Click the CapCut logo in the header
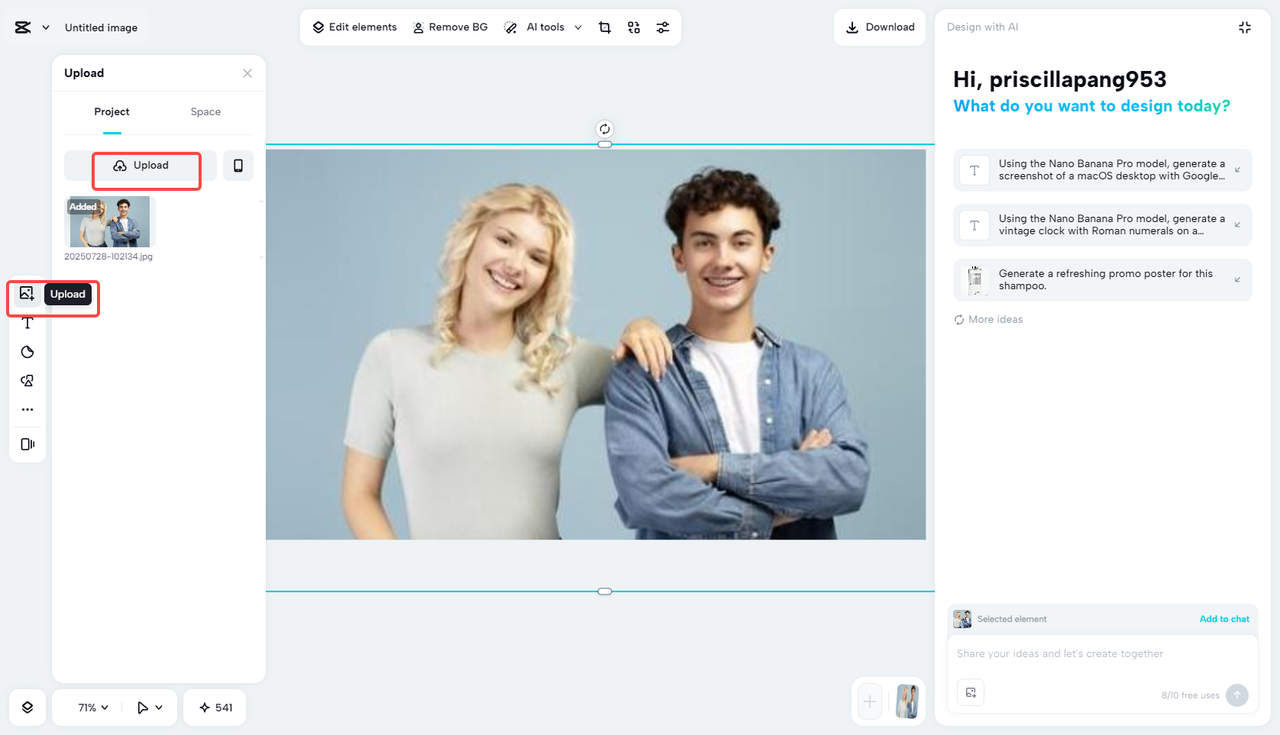1280x735 pixels. point(23,28)
